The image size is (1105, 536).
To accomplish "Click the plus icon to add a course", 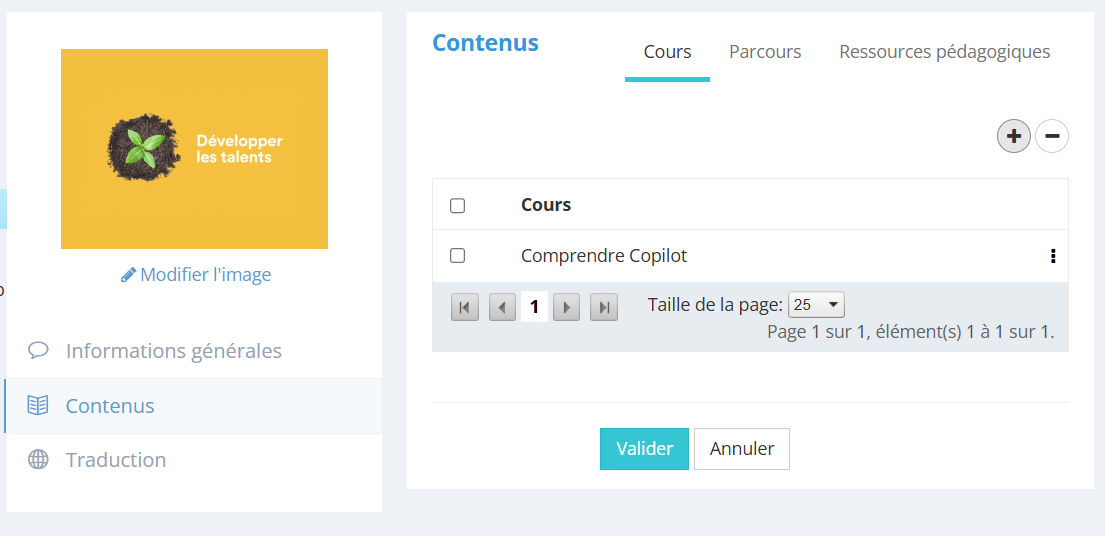I will (1014, 136).
